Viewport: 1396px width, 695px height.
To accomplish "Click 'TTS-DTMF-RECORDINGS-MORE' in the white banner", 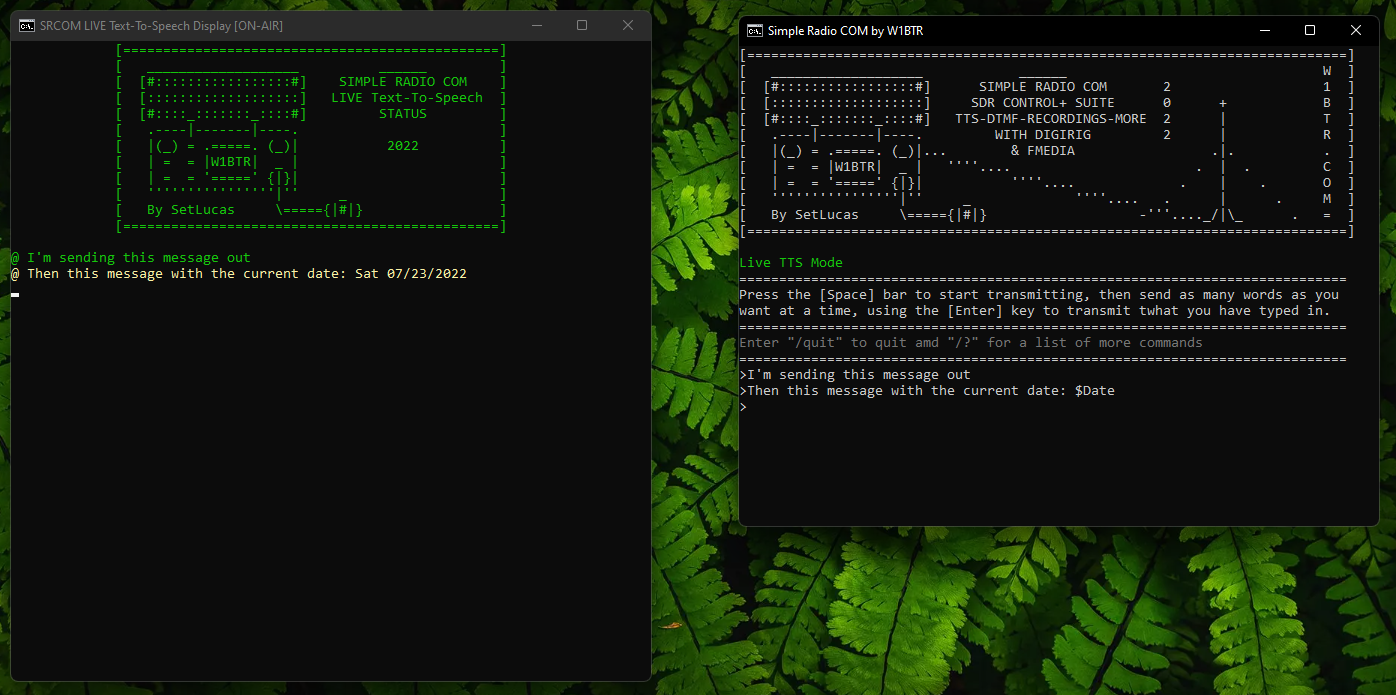I will click(1051, 119).
